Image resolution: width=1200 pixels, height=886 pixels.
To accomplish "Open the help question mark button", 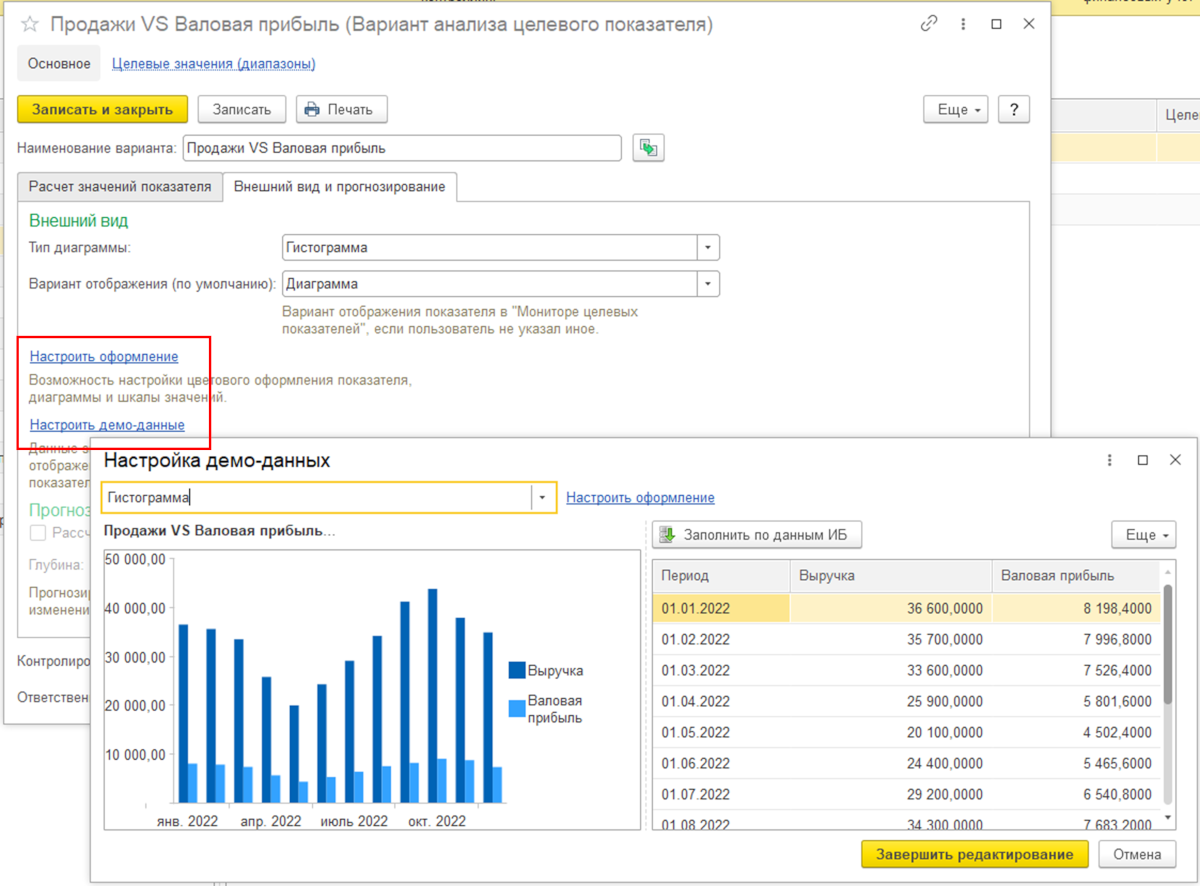I will pos(1014,109).
